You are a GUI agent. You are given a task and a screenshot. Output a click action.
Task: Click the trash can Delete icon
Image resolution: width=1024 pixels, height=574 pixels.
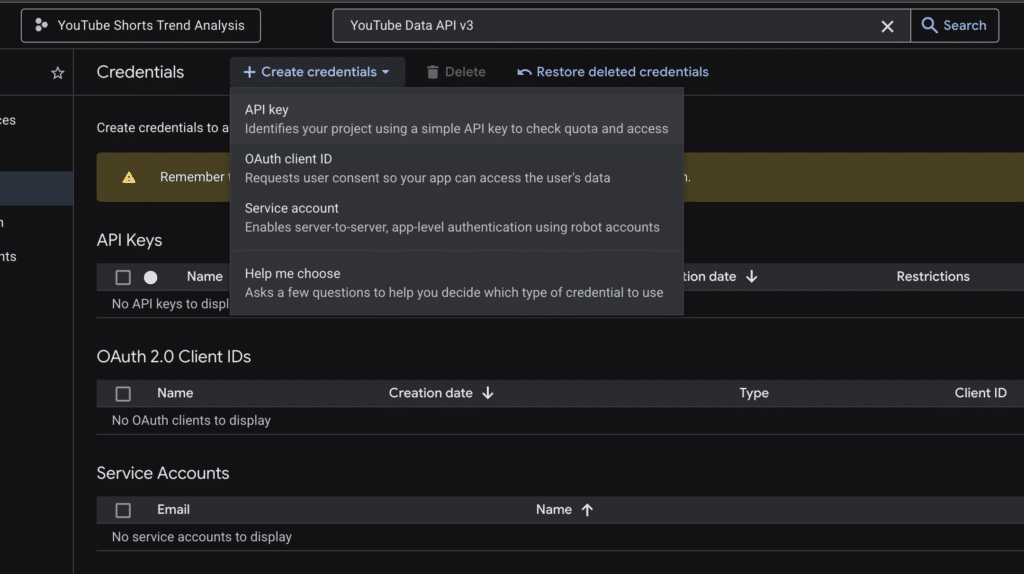pos(432,72)
